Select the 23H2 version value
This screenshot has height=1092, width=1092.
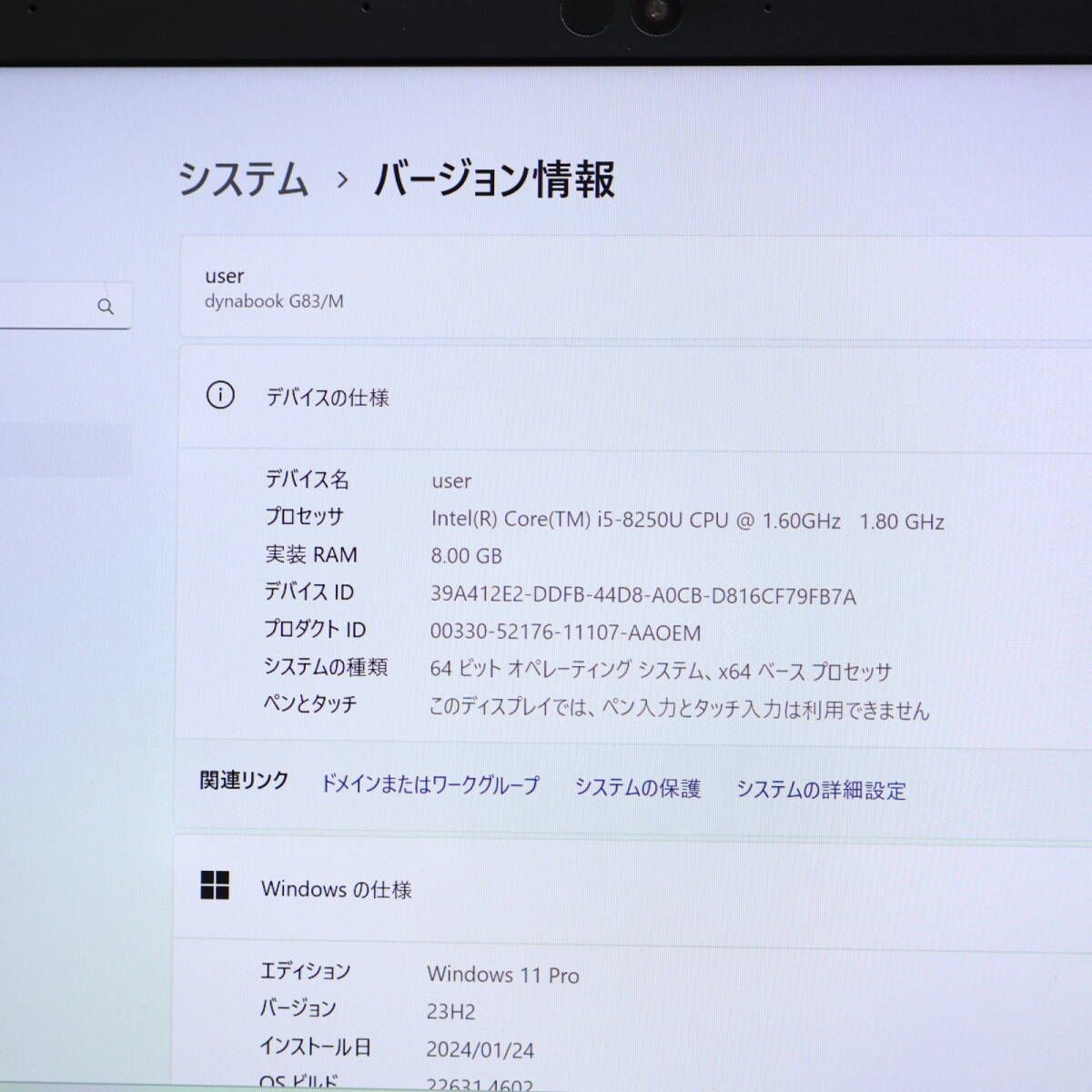(x=451, y=1012)
